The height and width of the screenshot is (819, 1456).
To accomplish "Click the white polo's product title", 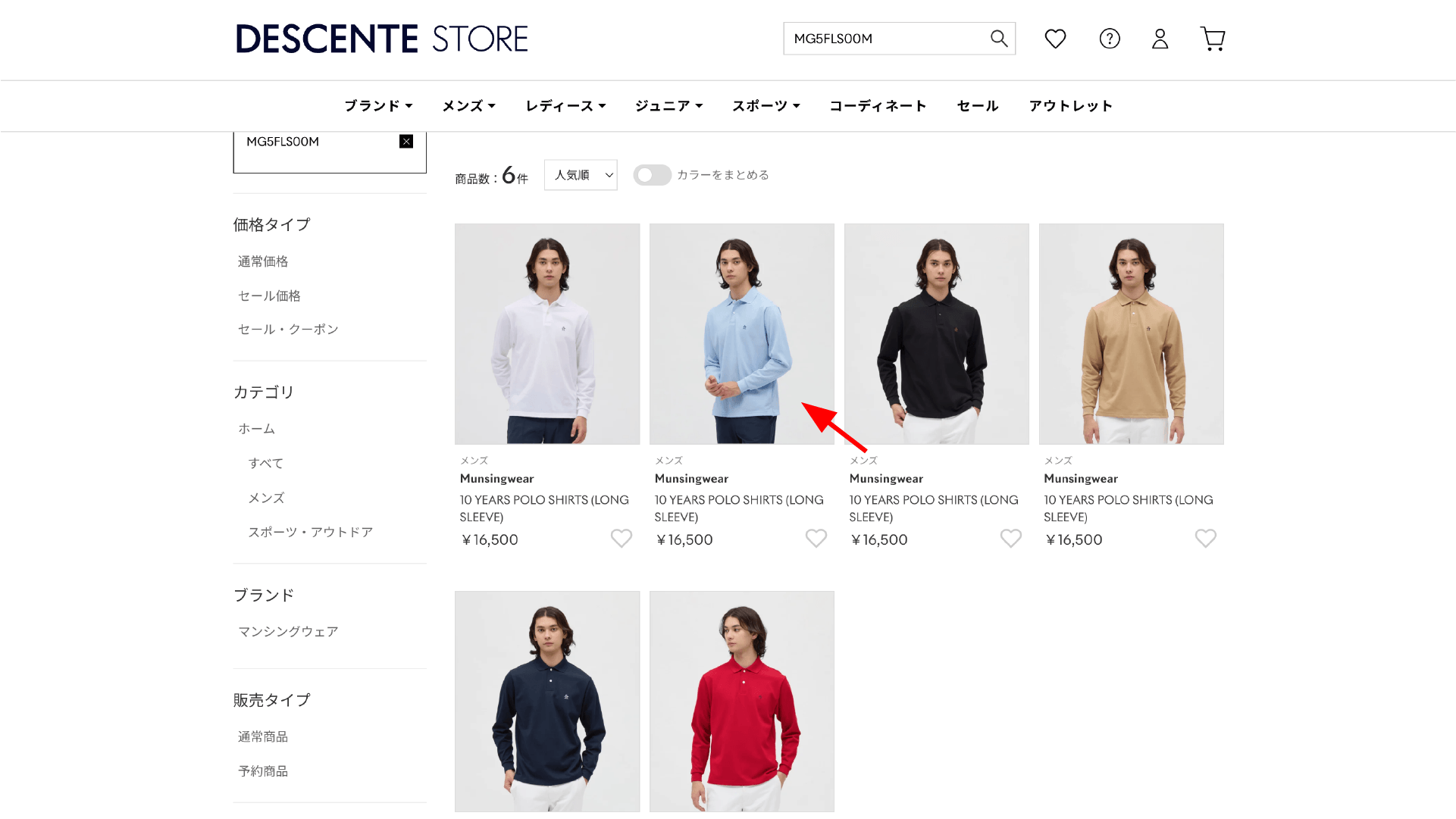I will (x=544, y=508).
